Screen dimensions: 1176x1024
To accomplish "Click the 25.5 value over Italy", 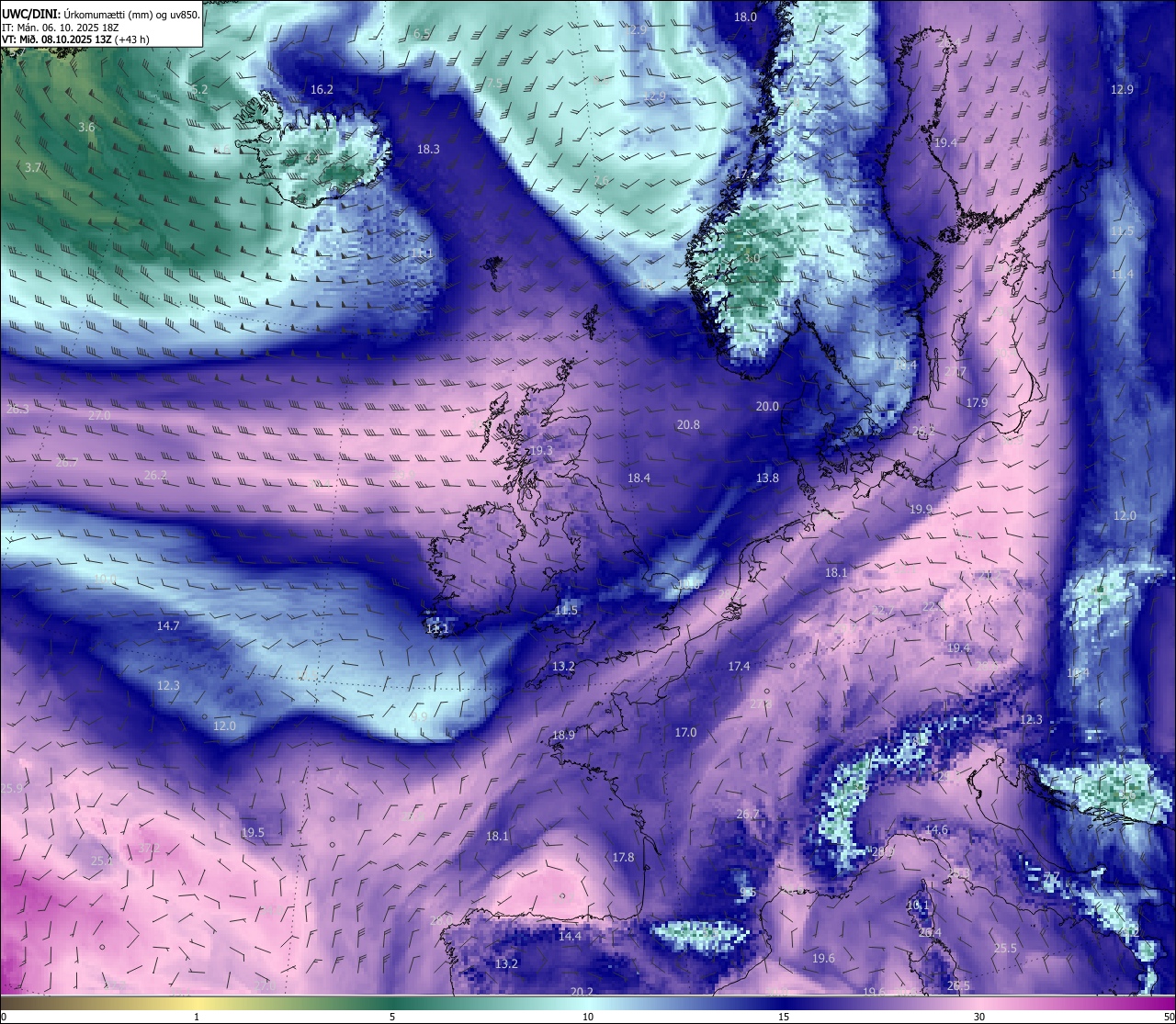I will point(1005,948).
